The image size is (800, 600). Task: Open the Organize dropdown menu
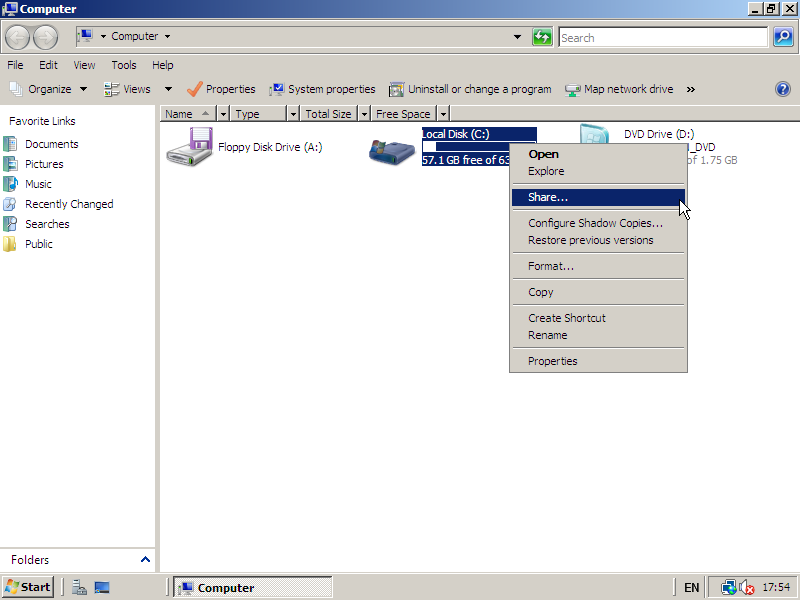tap(48, 89)
